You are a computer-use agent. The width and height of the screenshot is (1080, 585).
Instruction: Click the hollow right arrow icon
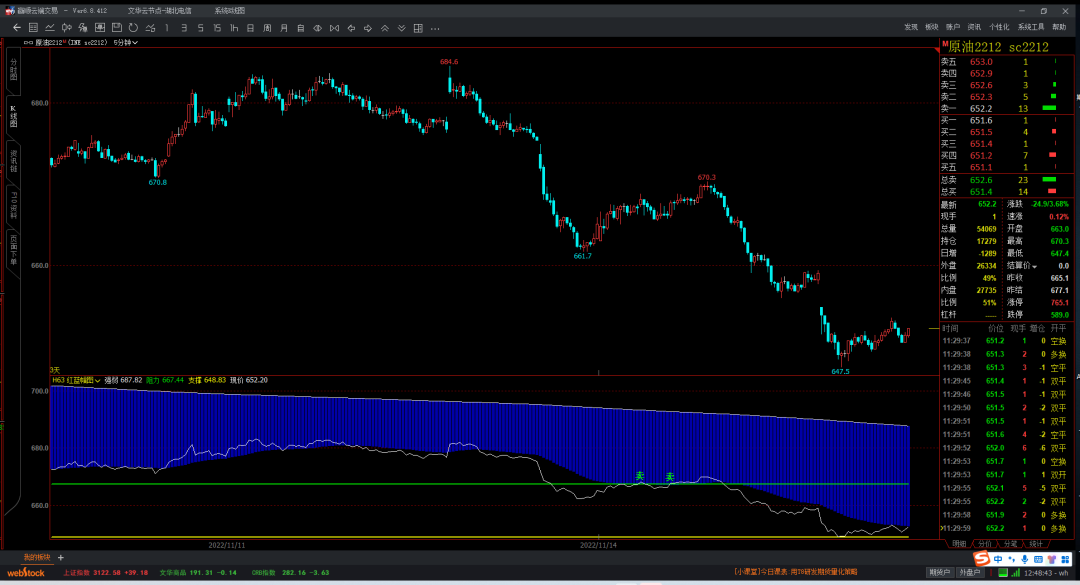coord(368,28)
